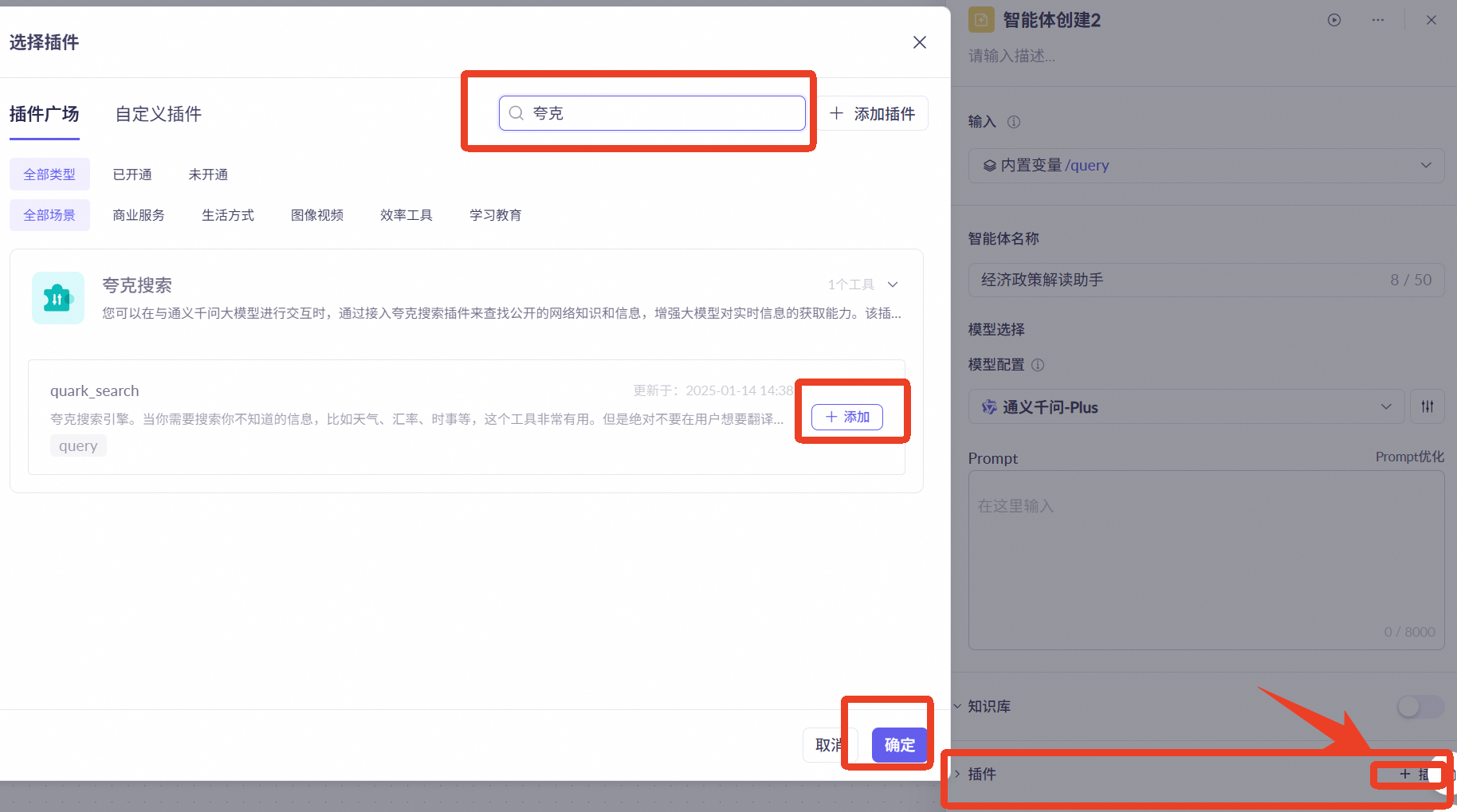Screen dimensions: 1457x812
Task: Close the 智能体创建2 panel
Action: (x=1431, y=20)
